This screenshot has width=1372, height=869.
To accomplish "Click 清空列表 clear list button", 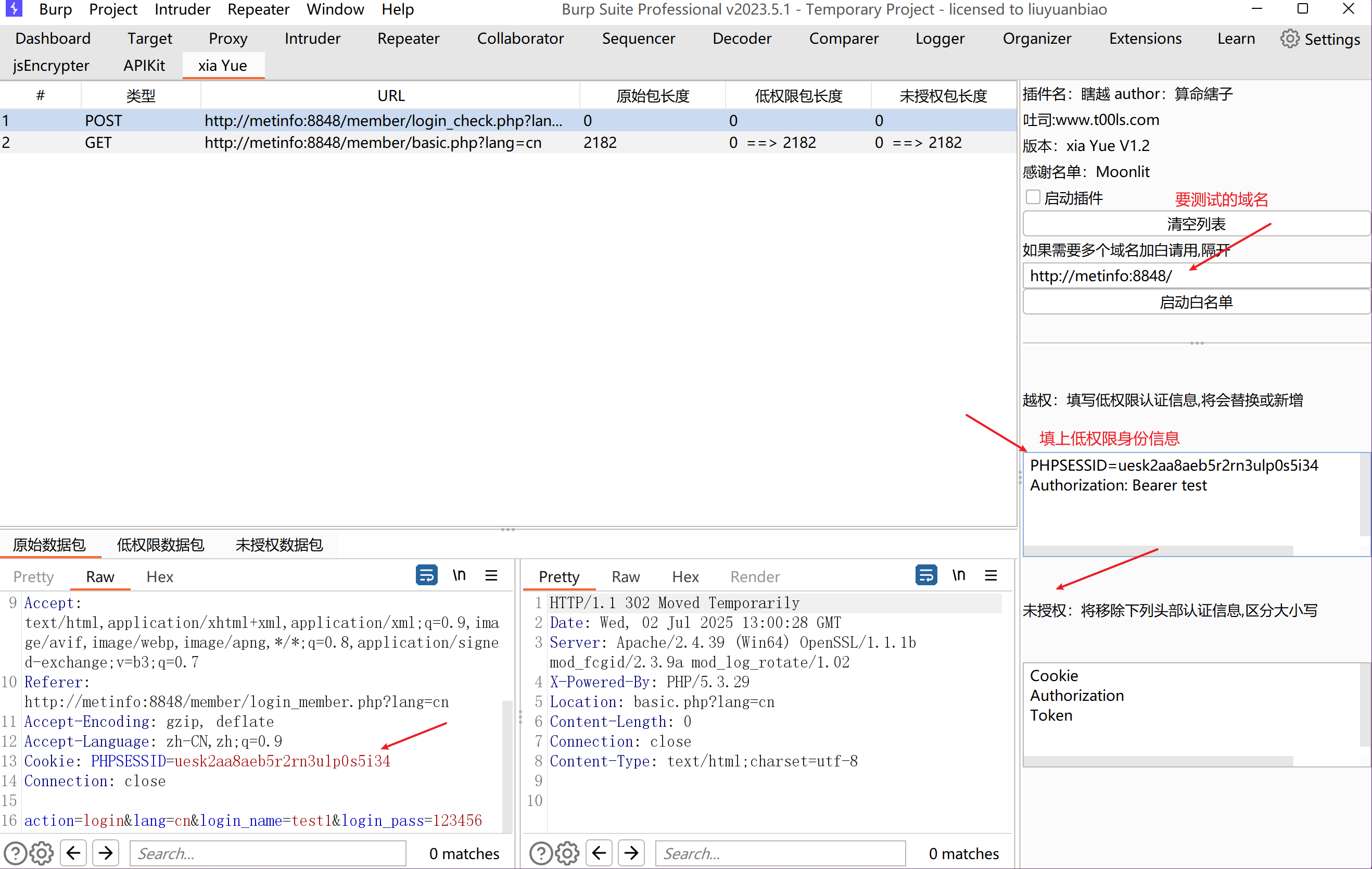I will [x=1196, y=223].
